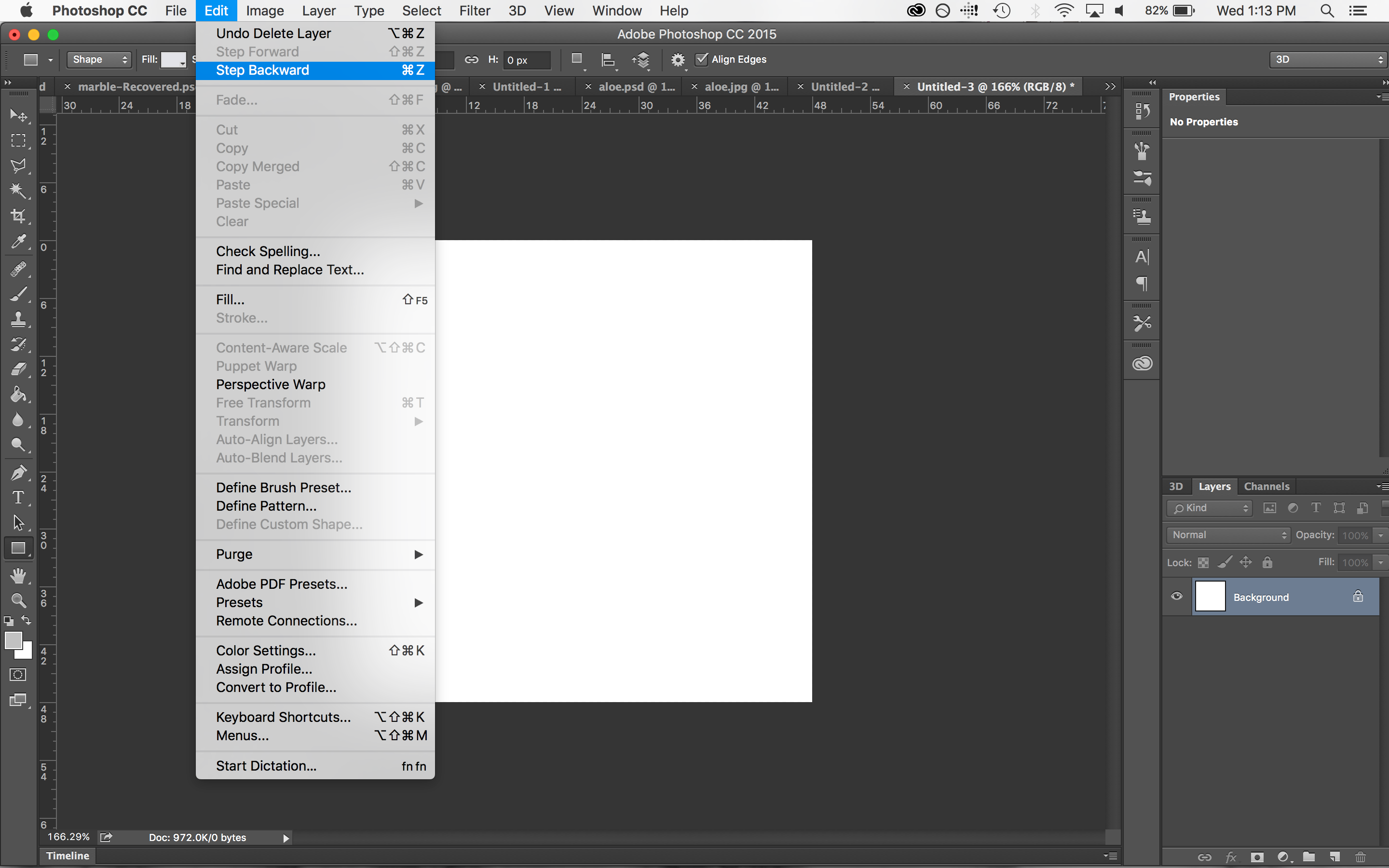Open the layer Fill percentage dropdown arrow
This screenshot has width=1389, height=868.
coord(1380,563)
